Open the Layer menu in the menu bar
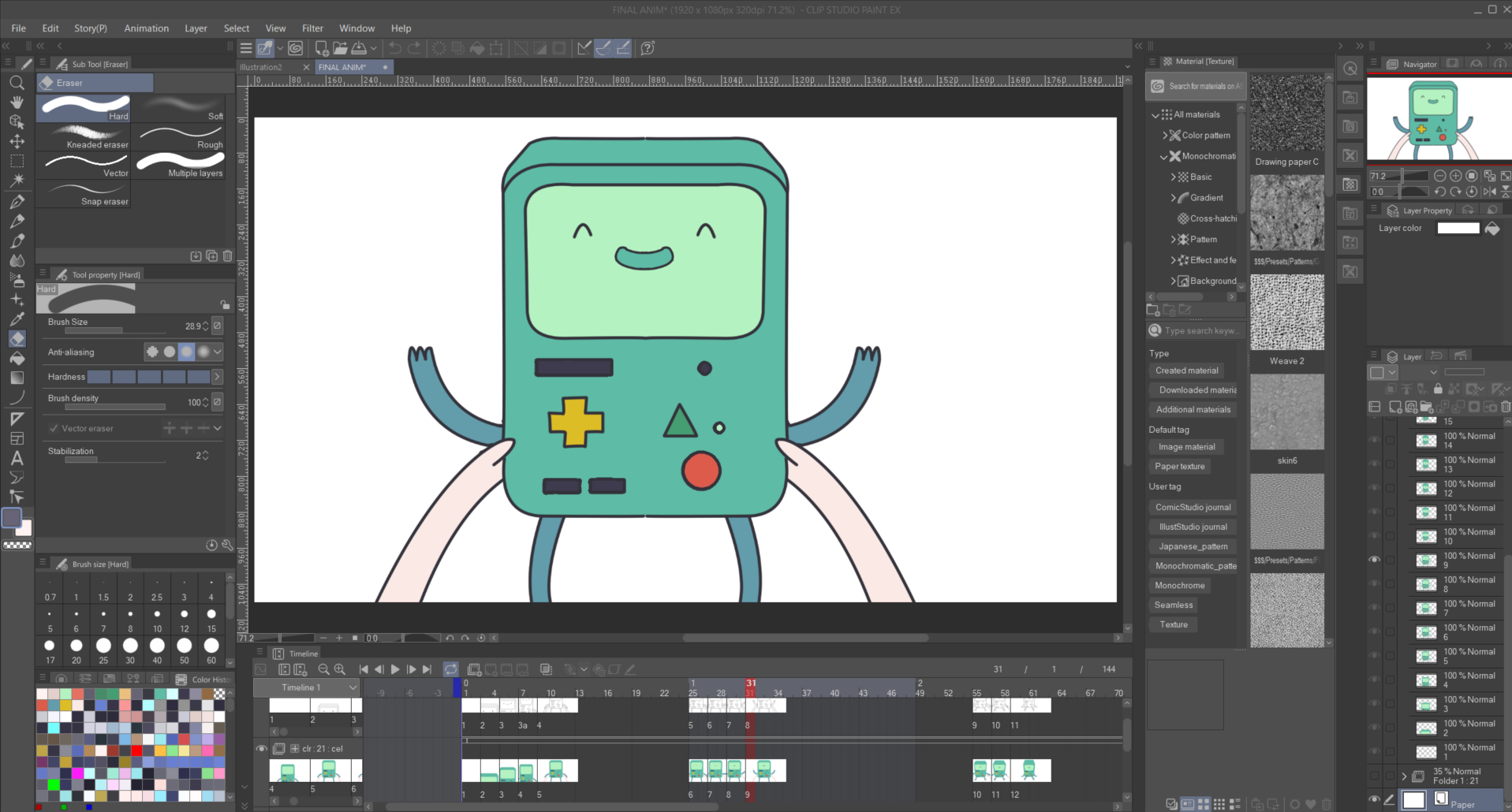Image resolution: width=1512 pixels, height=812 pixels. coord(196,28)
